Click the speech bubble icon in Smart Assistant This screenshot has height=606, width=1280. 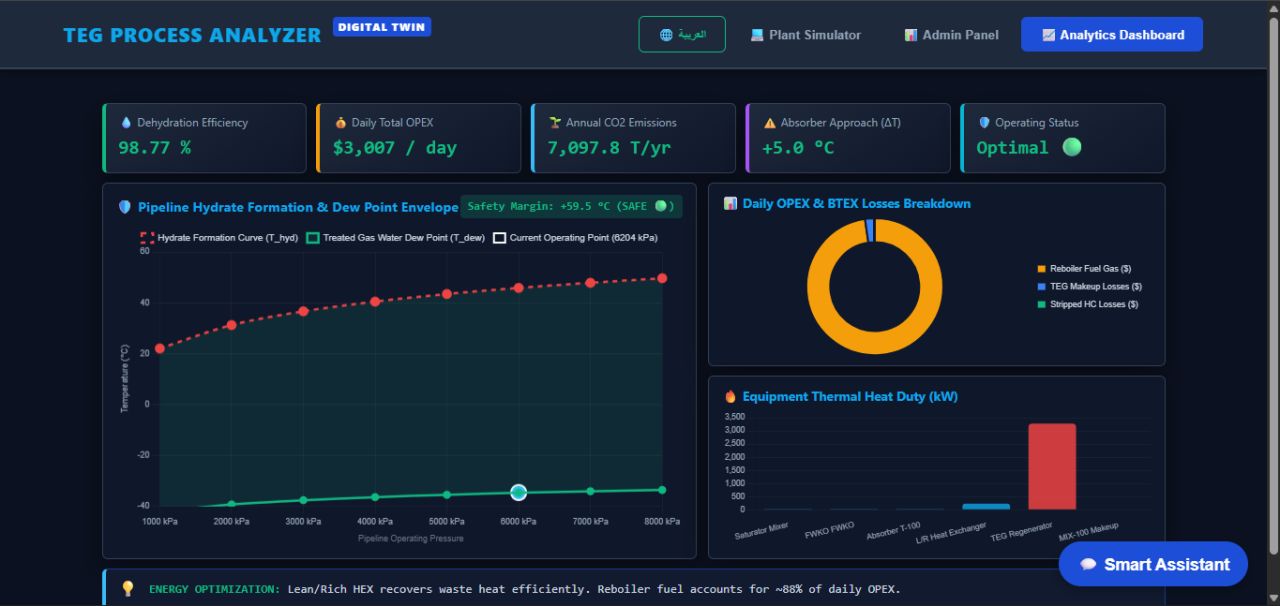(x=1089, y=565)
